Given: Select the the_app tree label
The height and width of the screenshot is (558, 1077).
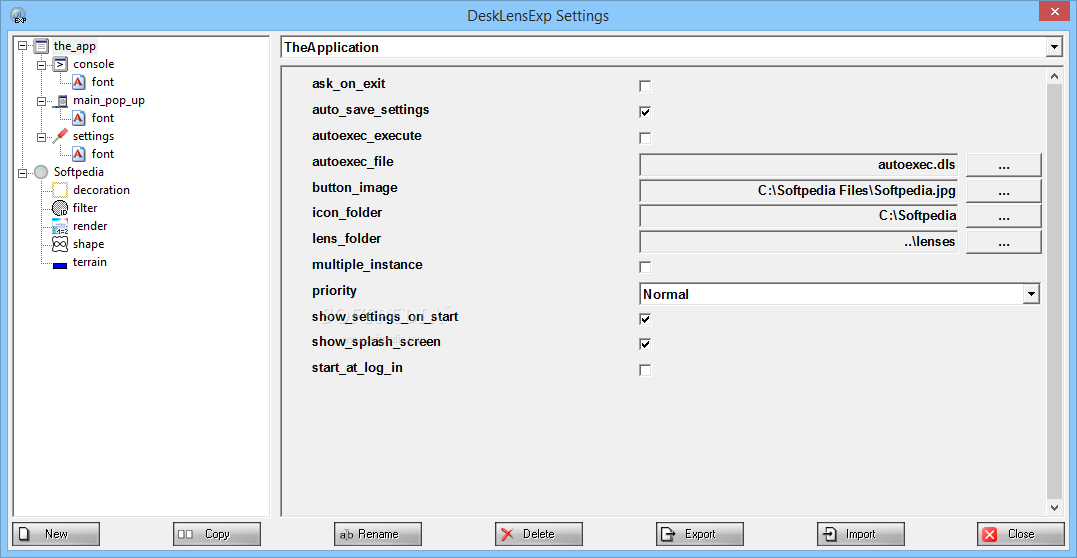Looking at the screenshot, I should pos(75,47).
